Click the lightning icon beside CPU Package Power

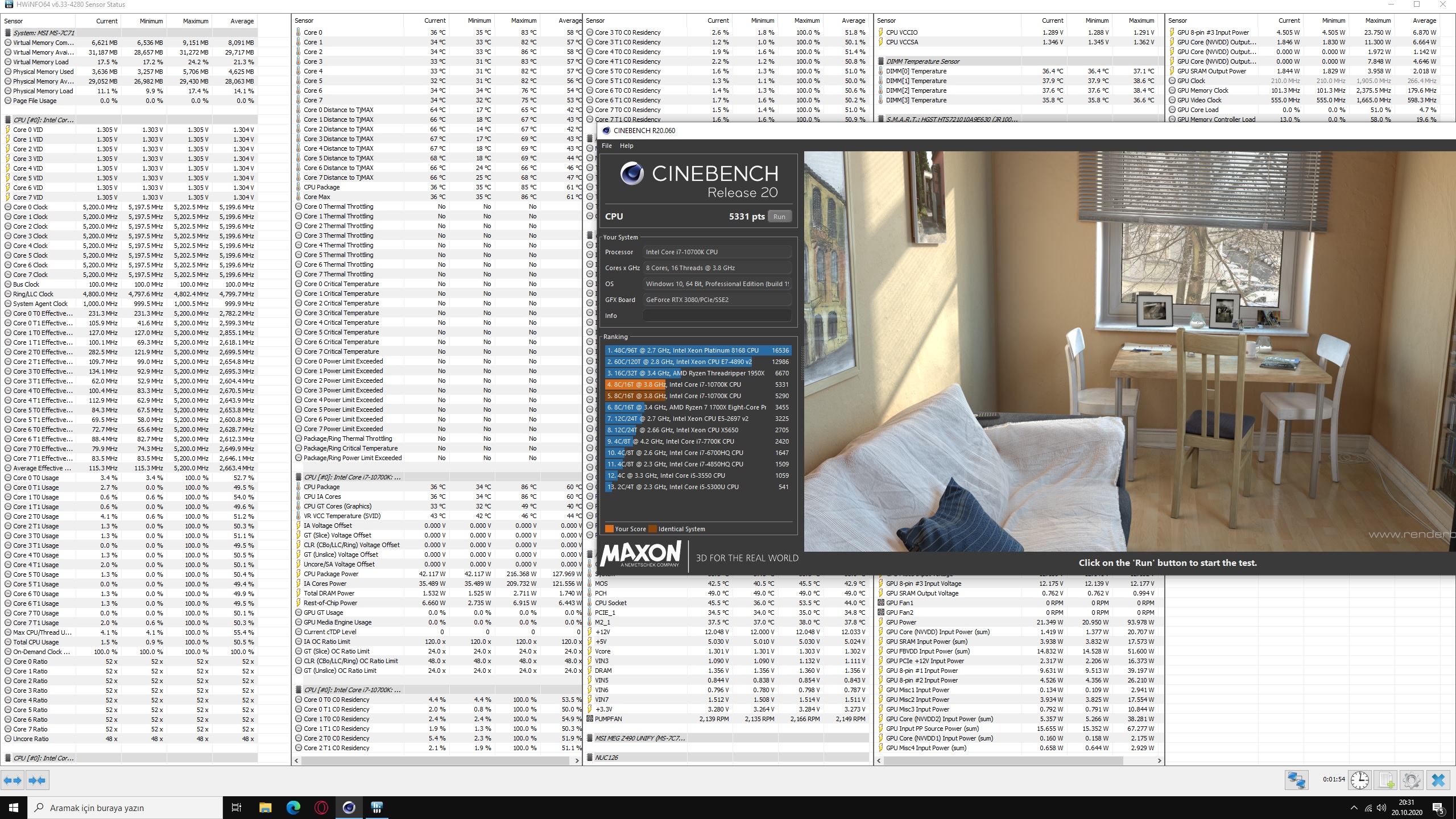pyautogui.click(x=299, y=574)
